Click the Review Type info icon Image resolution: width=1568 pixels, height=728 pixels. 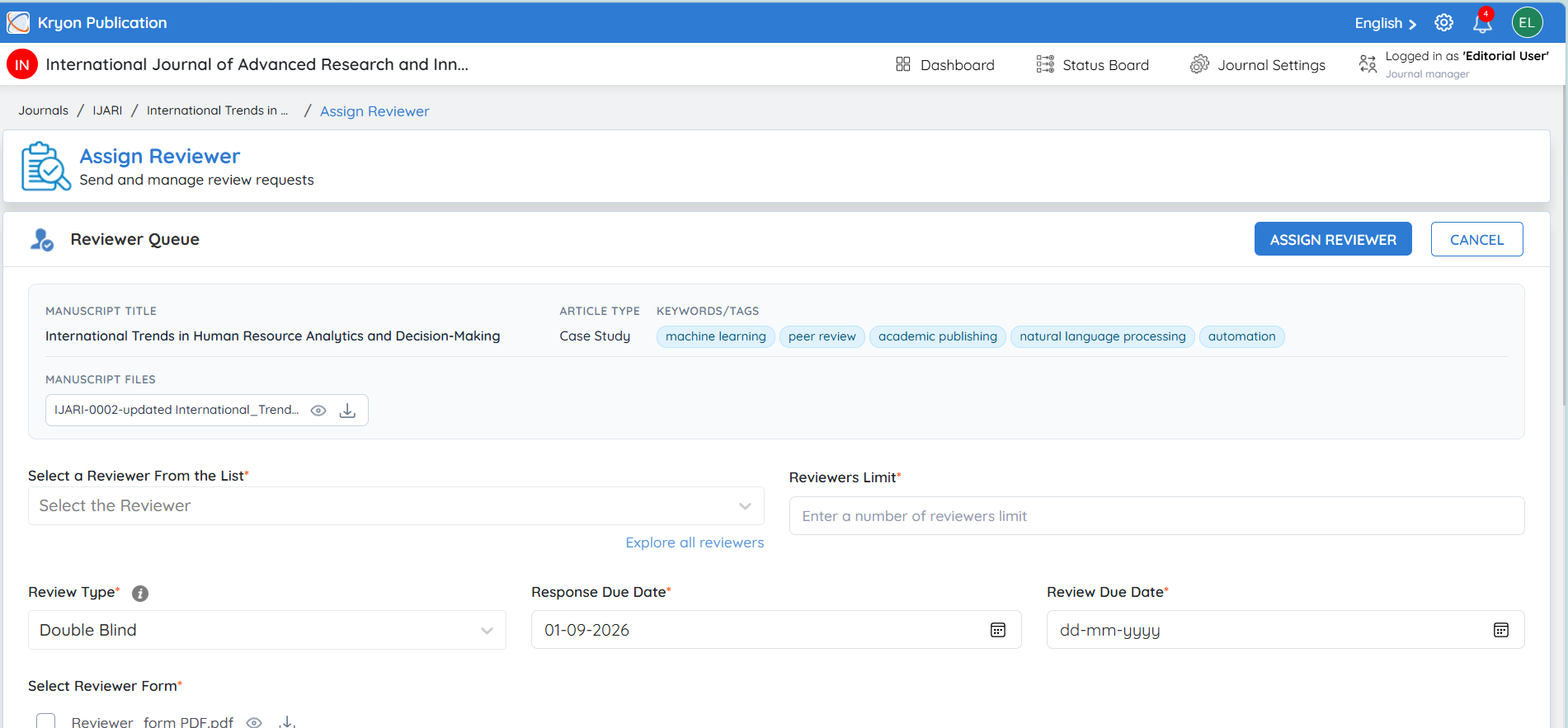(140, 594)
